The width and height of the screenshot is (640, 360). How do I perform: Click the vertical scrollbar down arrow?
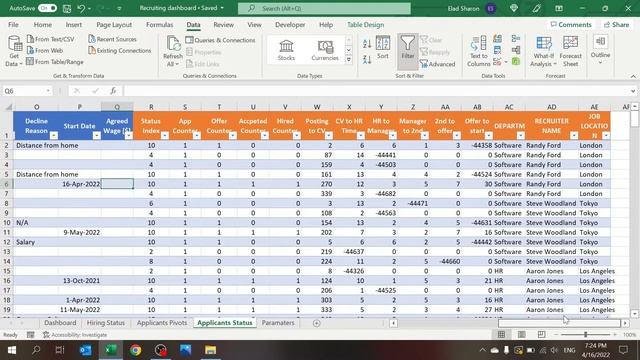[634, 314]
